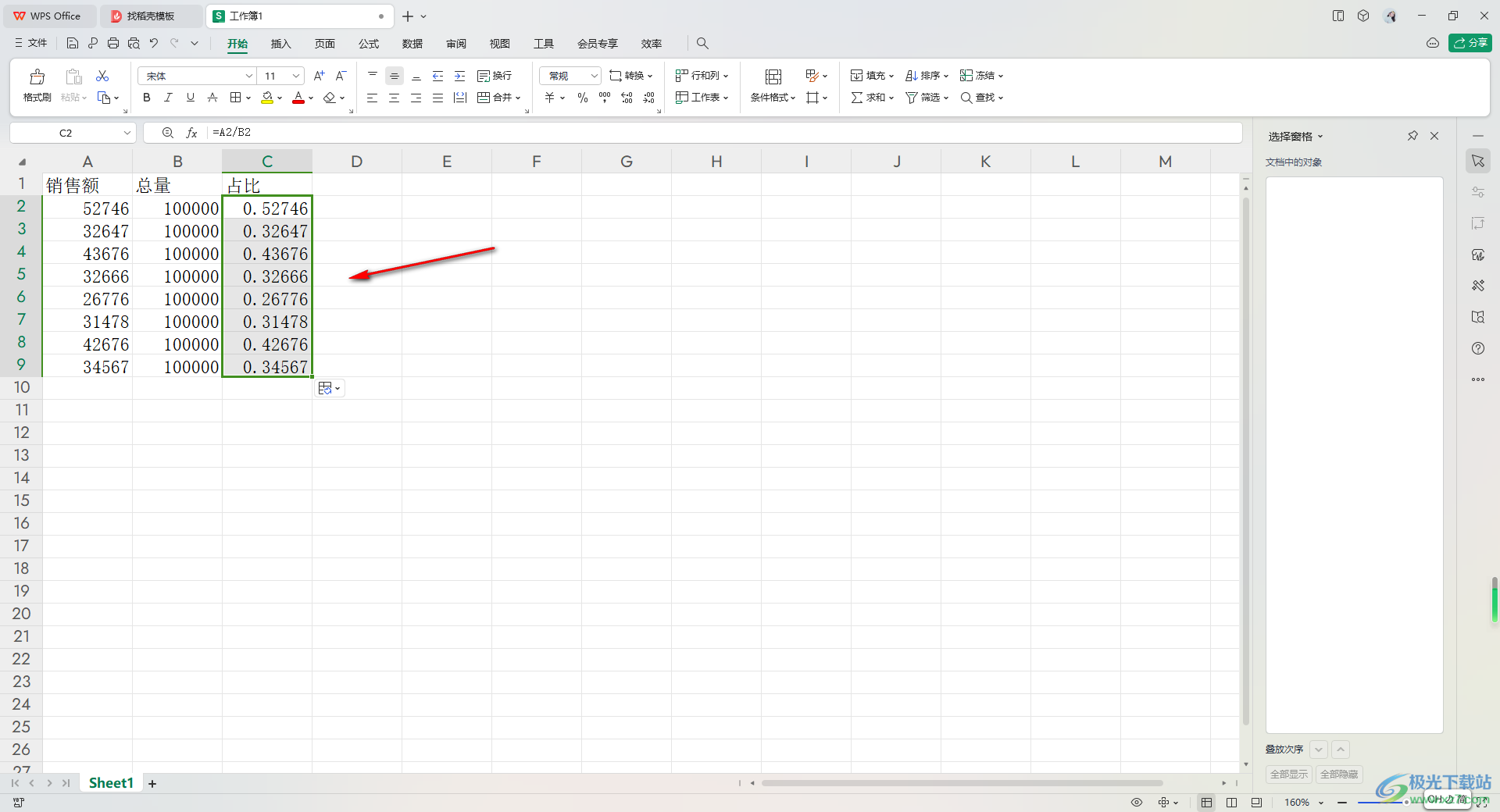The height and width of the screenshot is (812, 1500).
Task: Switch to the Data (数据) tab
Action: [412, 44]
